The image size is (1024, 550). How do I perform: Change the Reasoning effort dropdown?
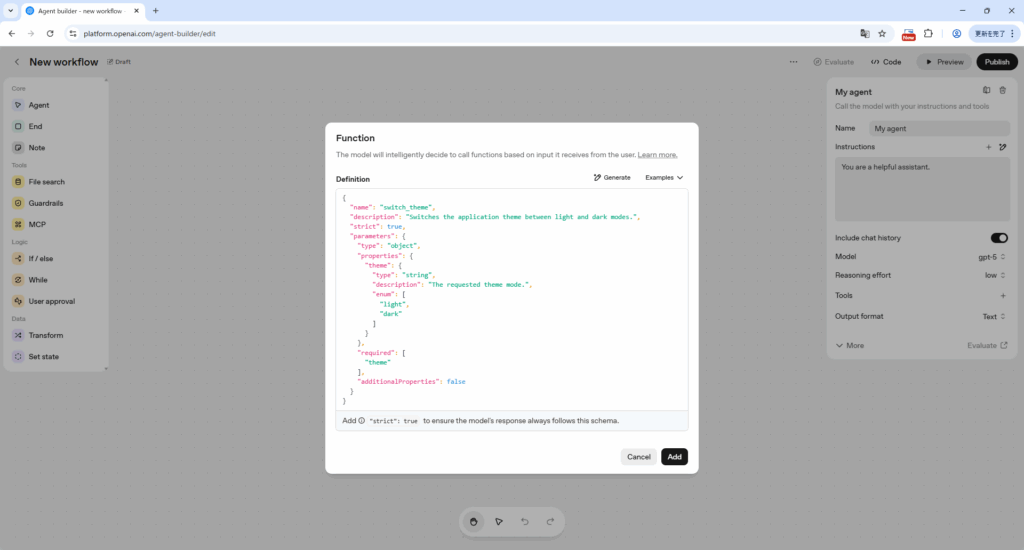pos(994,275)
